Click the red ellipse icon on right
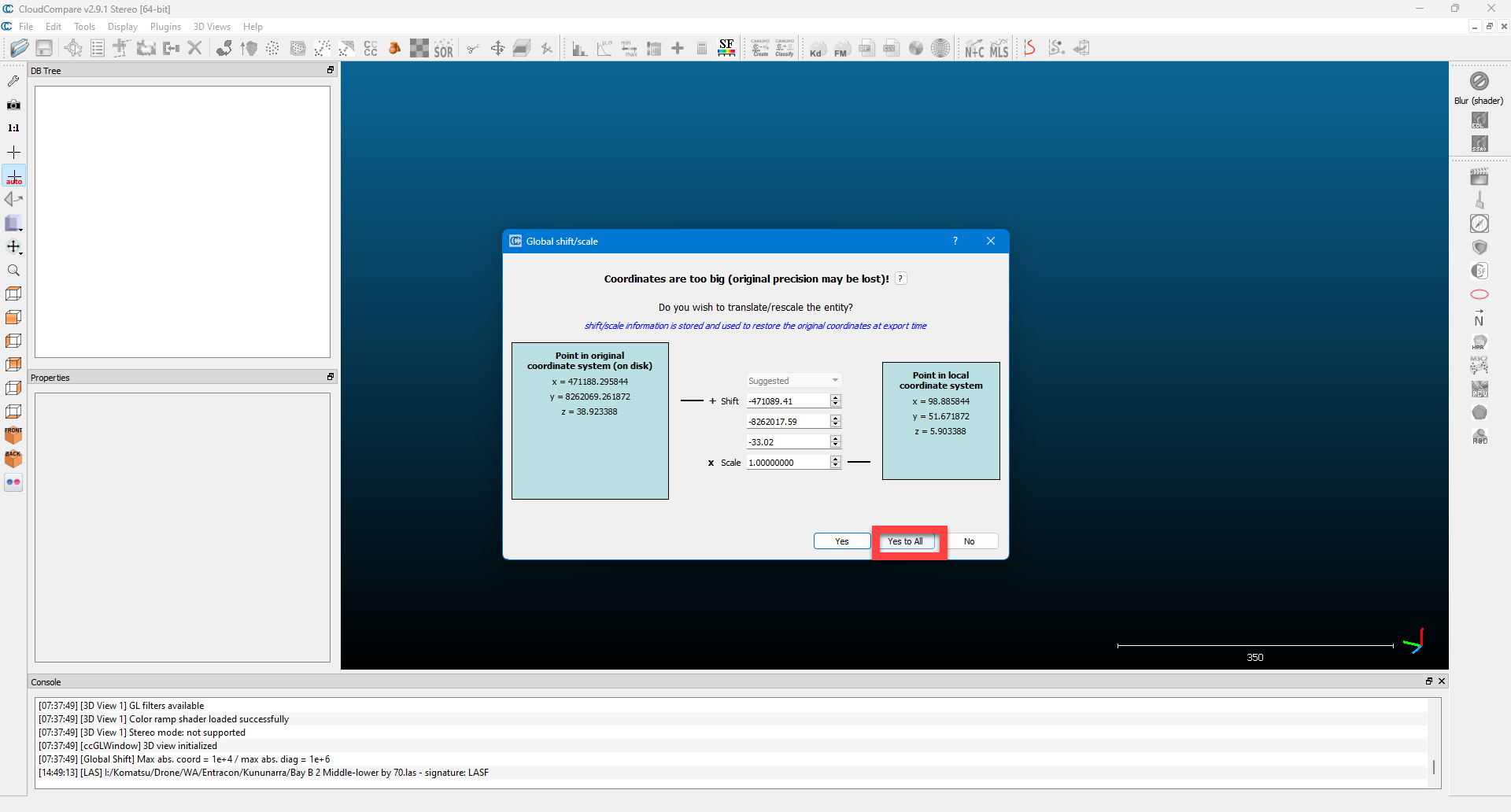The image size is (1511, 812). [1479, 294]
